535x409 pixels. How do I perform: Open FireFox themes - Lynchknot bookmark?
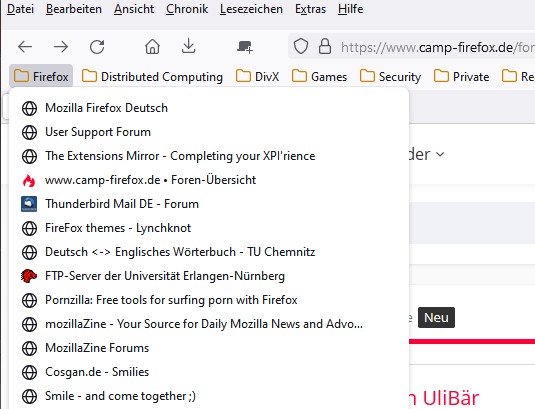[209, 228]
